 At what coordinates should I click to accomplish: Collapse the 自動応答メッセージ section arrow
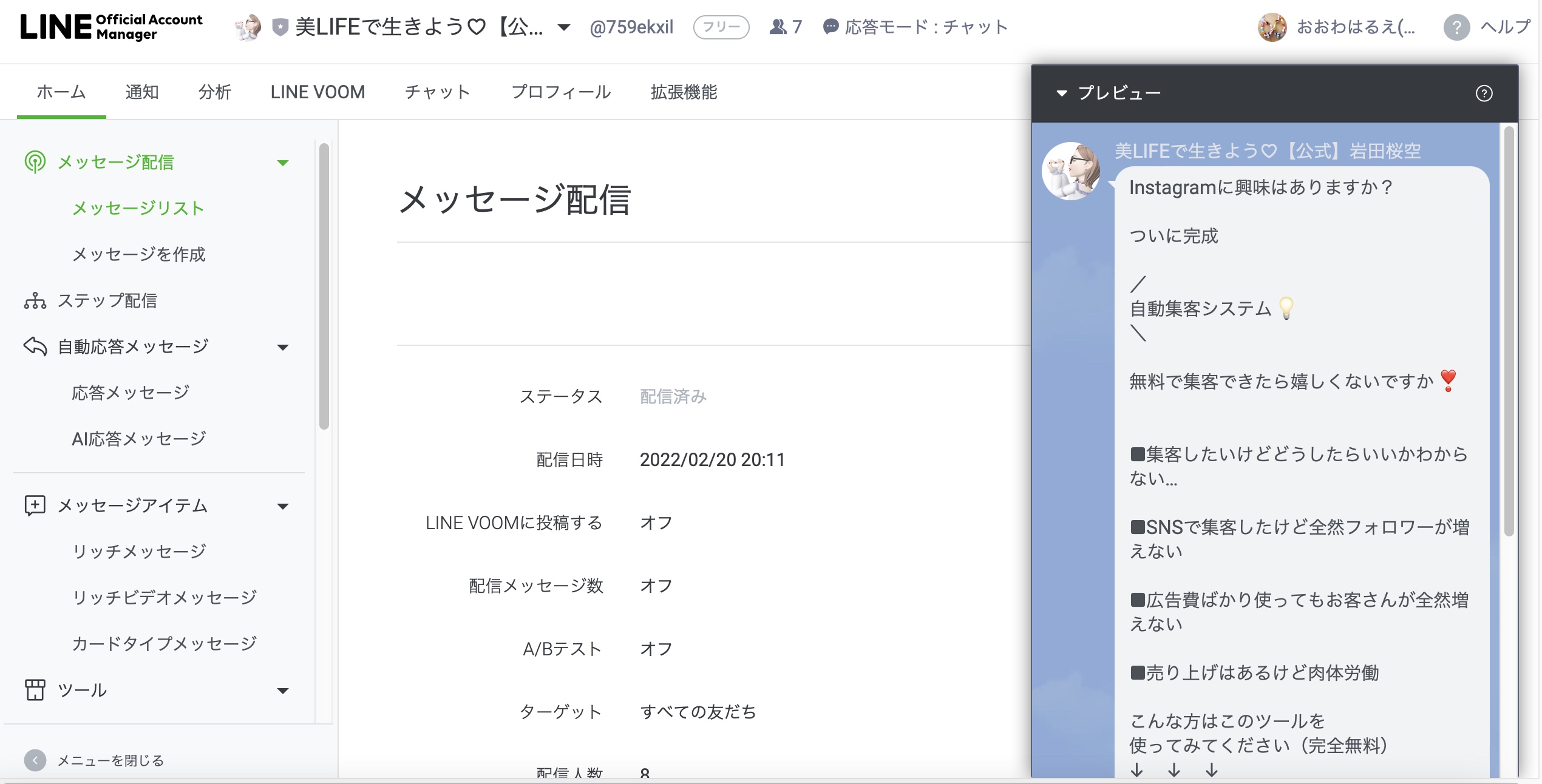[283, 347]
